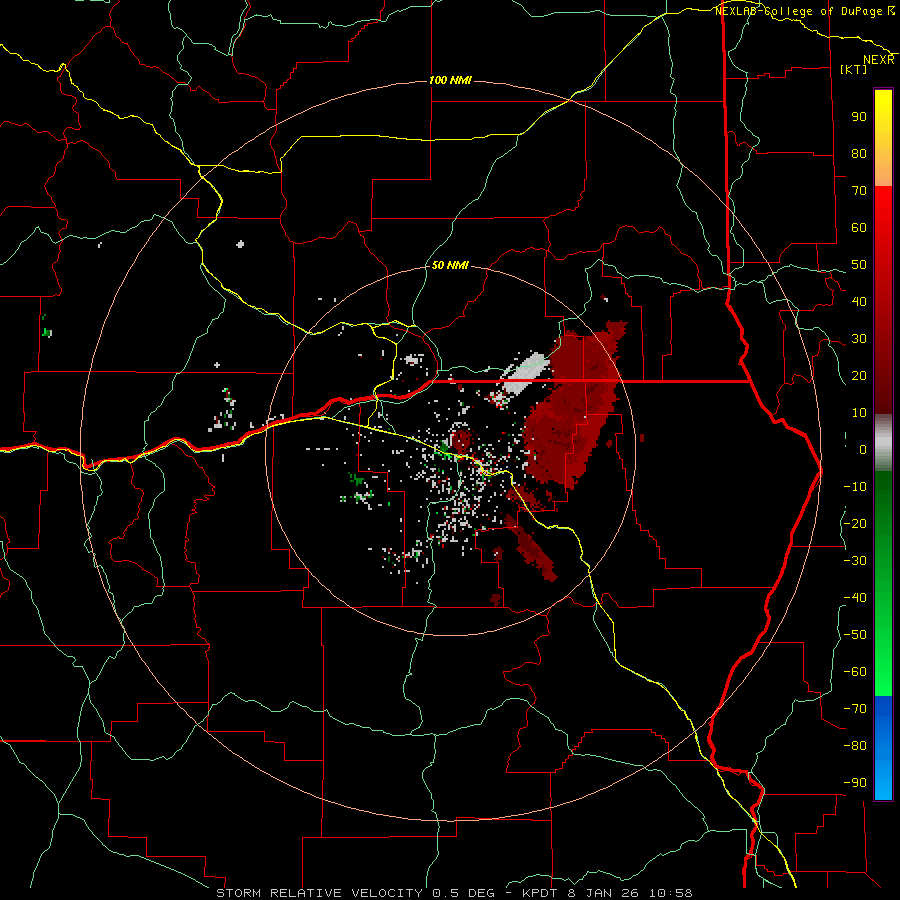900x900 pixels.
Task: Click the 50 NMI range ring label
Action: point(450,265)
